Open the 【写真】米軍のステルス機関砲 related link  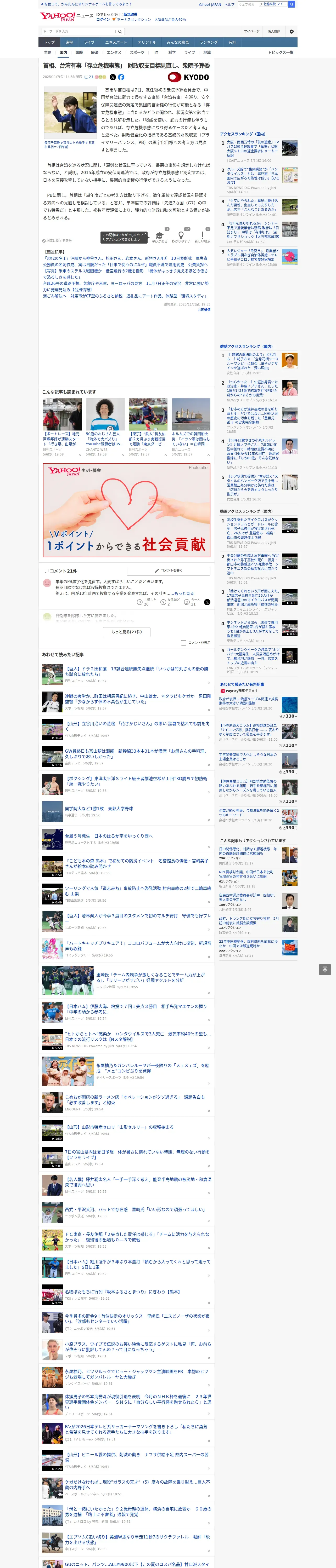coord(126,274)
